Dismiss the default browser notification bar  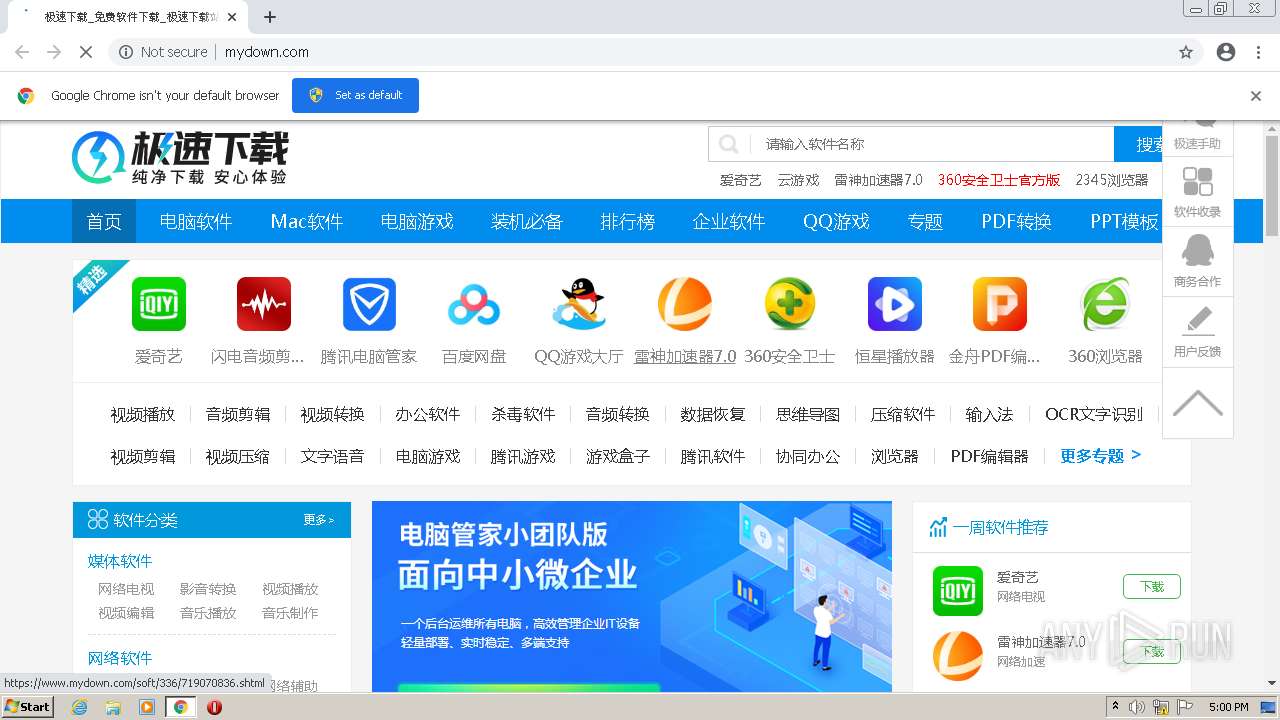[x=1256, y=96]
